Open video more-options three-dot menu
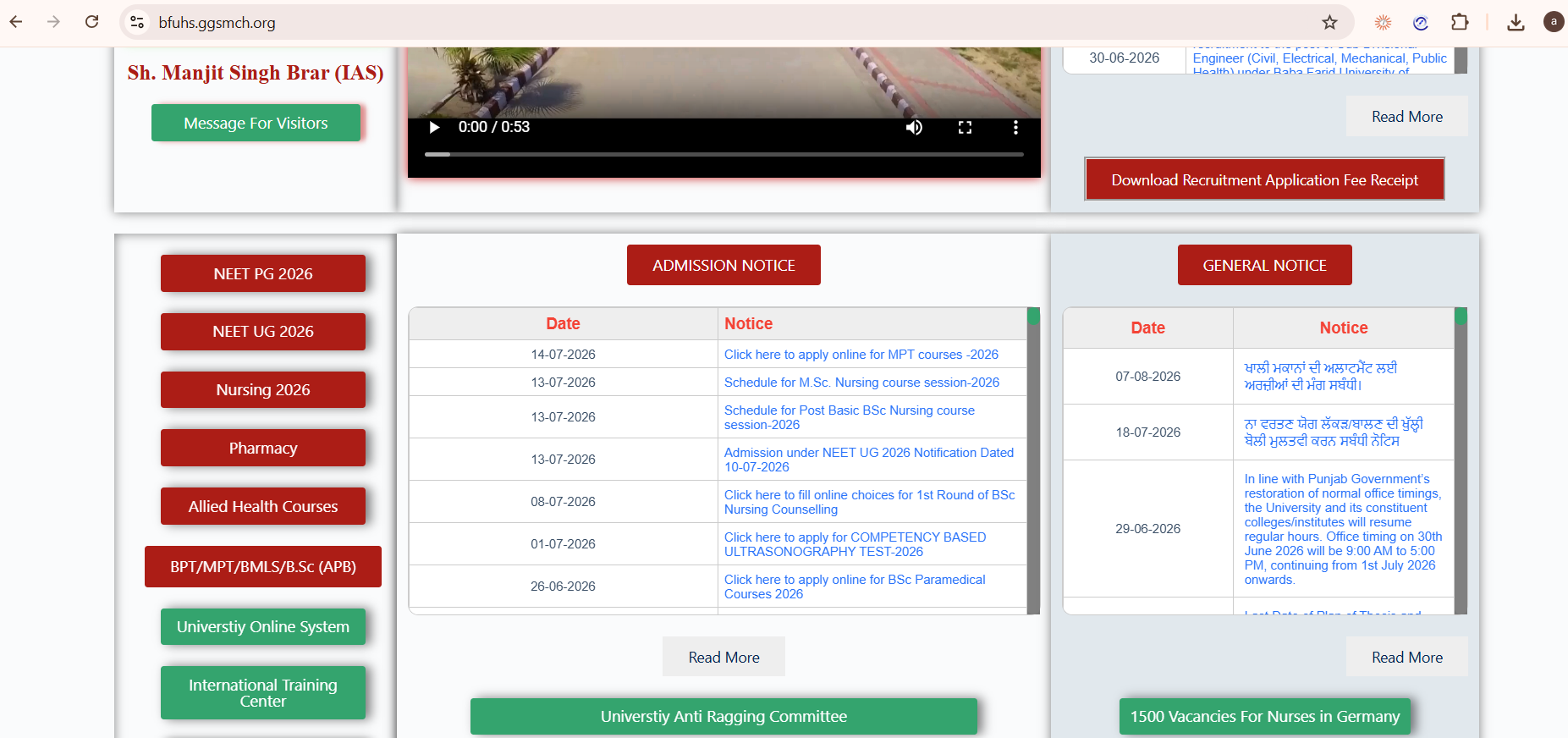1568x738 pixels. click(x=1015, y=127)
